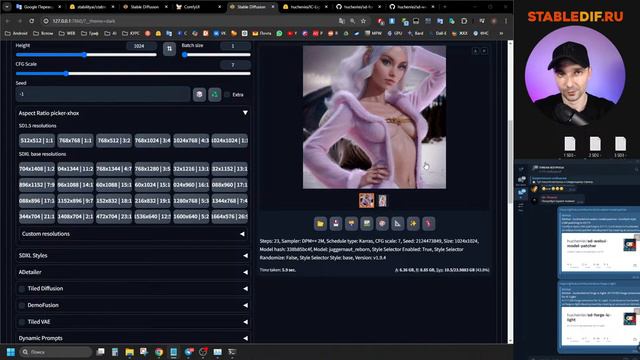Open output folder with yellow folder icon
The height and width of the screenshot is (360, 640).
point(320,223)
